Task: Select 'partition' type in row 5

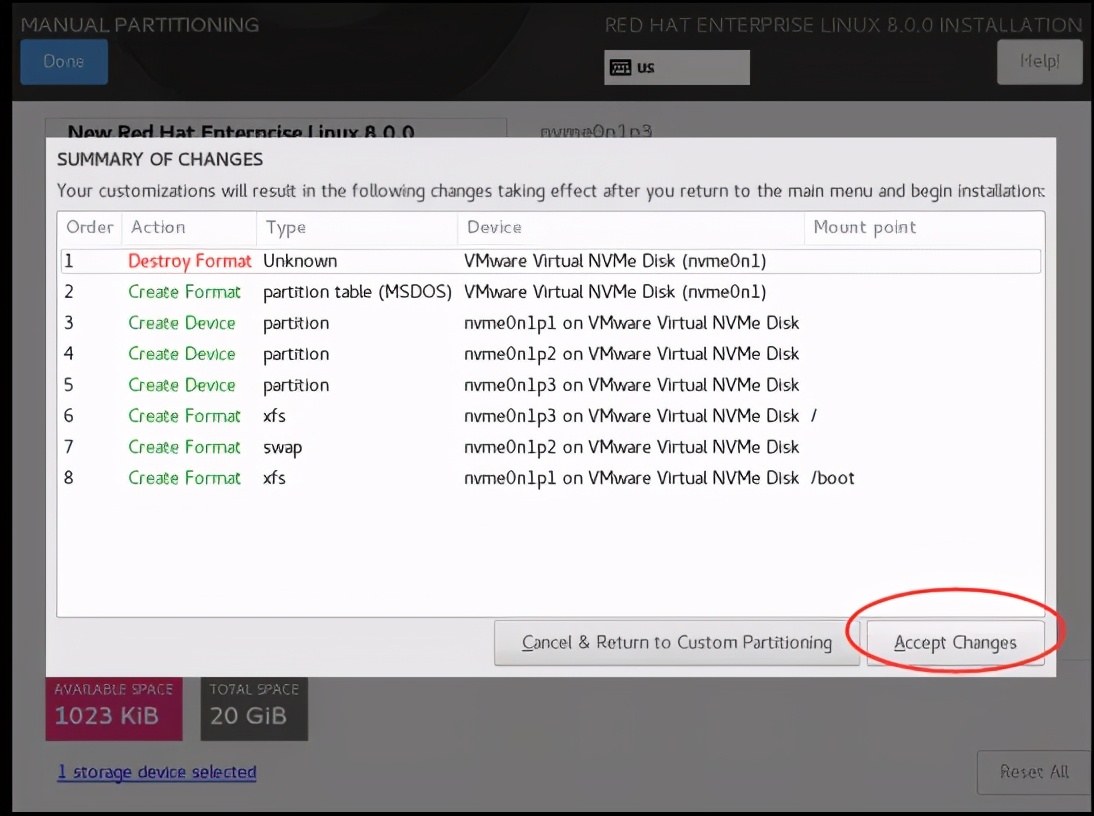Action: coord(296,386)
